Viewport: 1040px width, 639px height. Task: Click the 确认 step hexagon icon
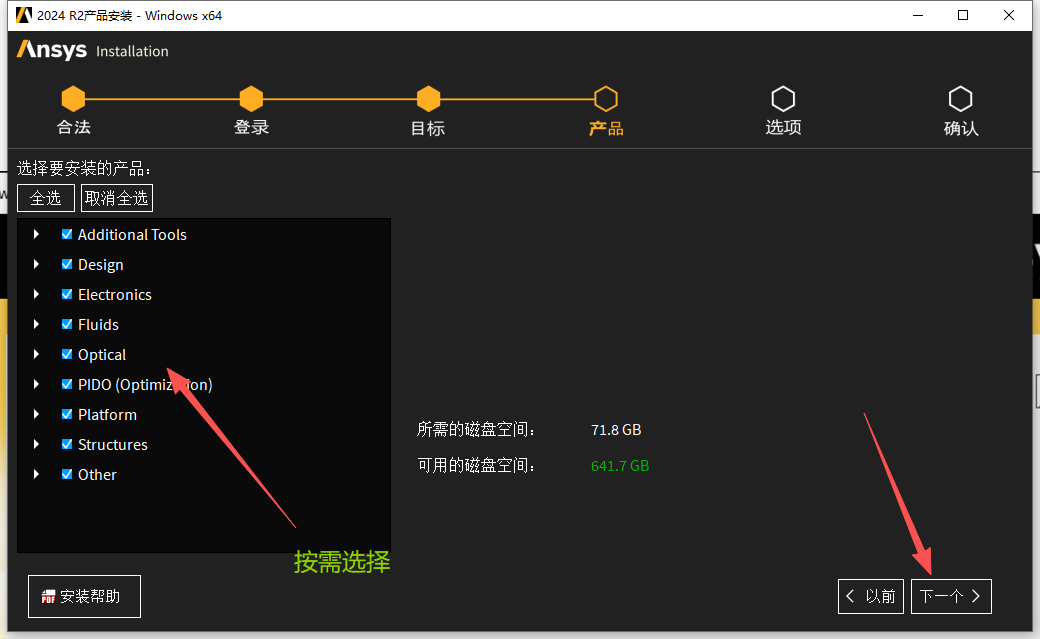(x=961, y=98)
